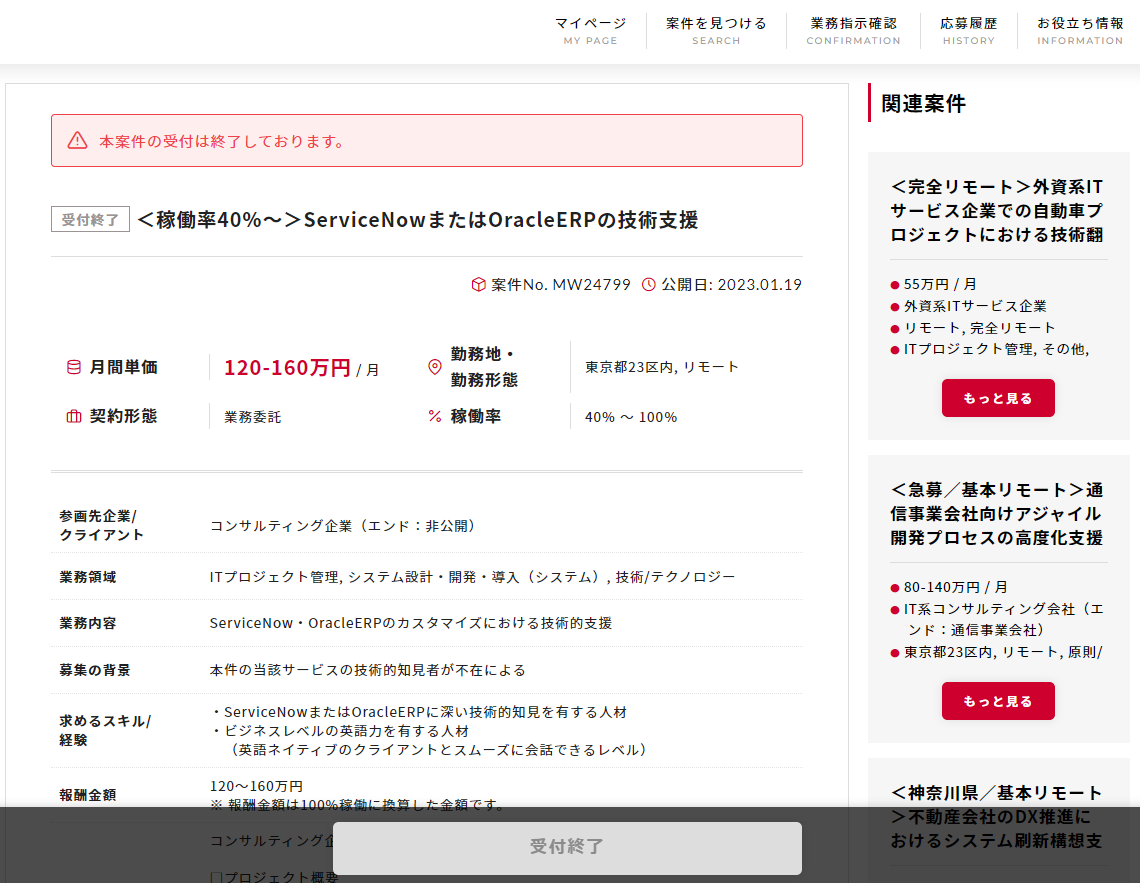Click the job title ServiceNowまたはOracleERPの技術支援
The image size is (1140, 883).
418,219
